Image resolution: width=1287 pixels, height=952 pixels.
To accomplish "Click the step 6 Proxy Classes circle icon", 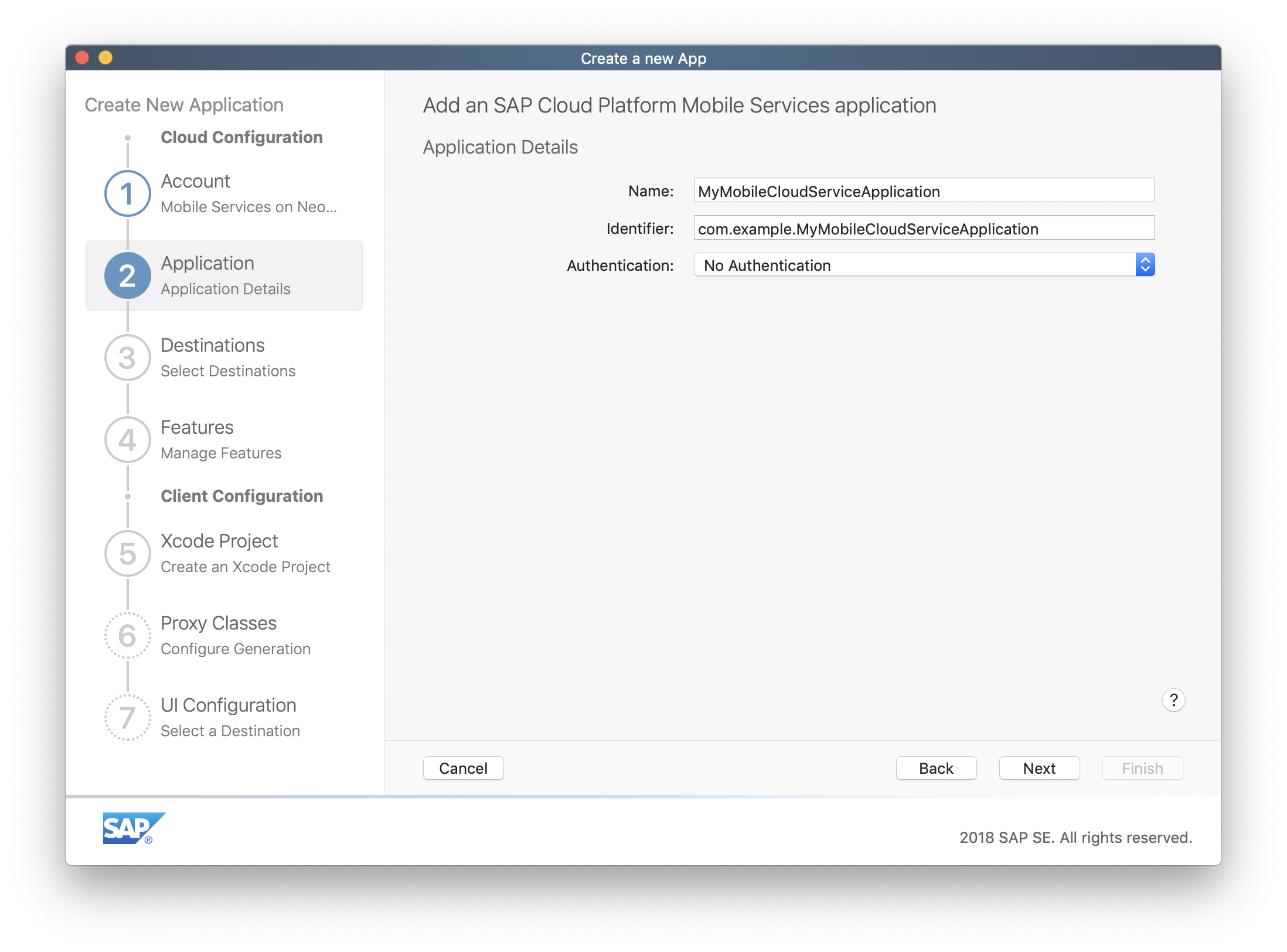I will tap(127, 635).
